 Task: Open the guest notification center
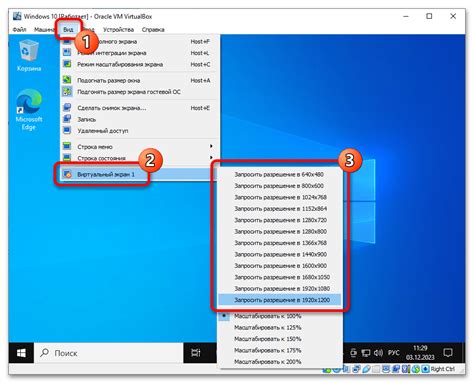(x=448, y=353)
